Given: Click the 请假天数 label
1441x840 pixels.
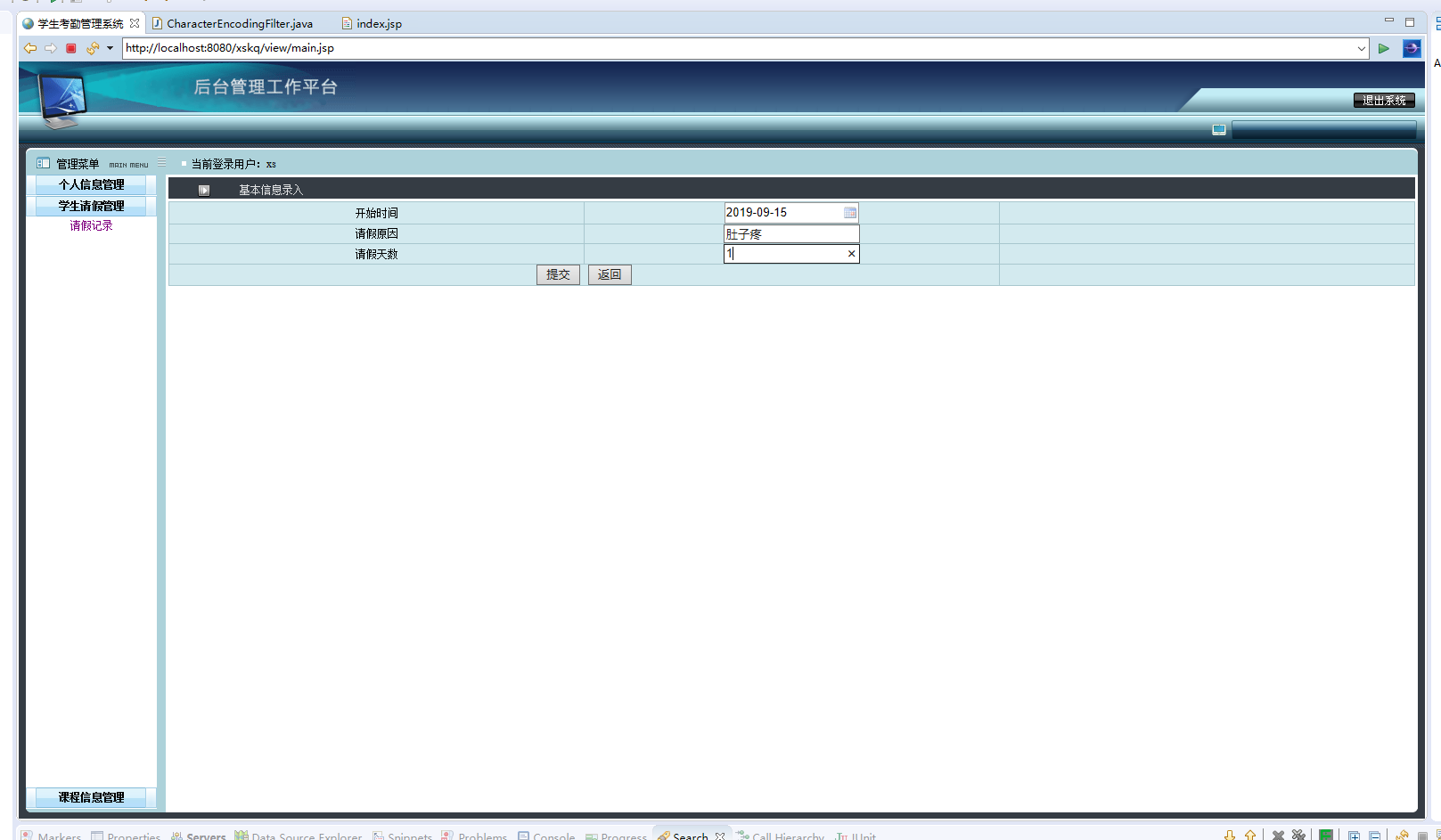Looking at the screenshot, I should (x=377, y=254).
